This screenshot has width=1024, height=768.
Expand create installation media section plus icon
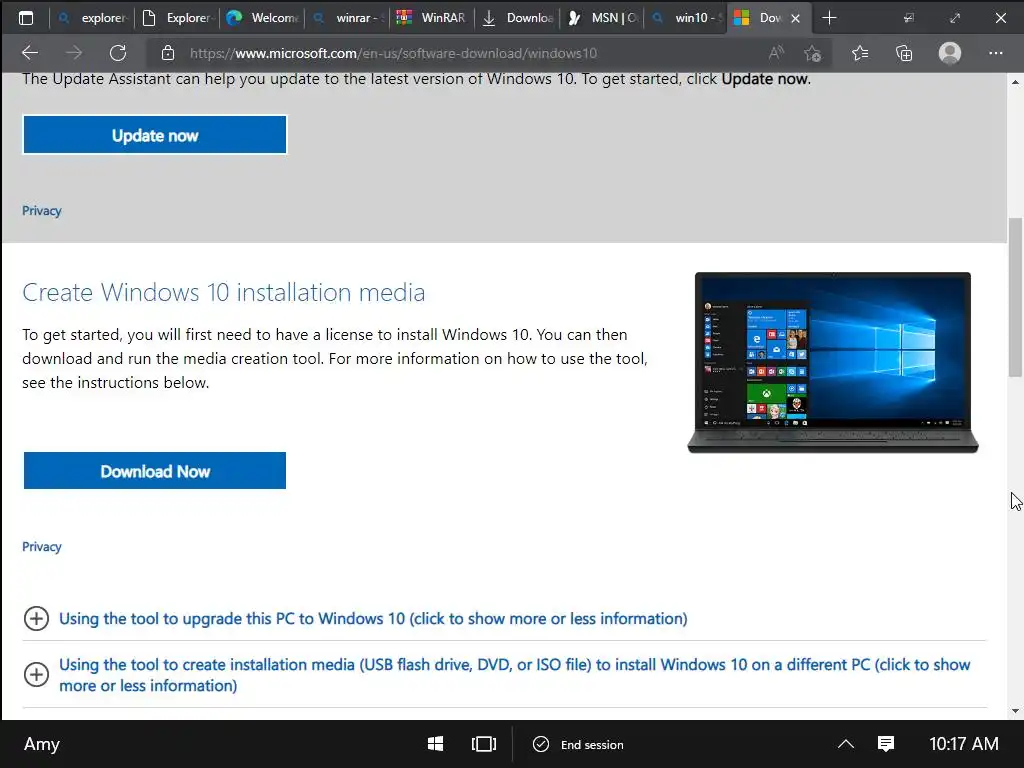pyautogui.click(x=36, y=674)
